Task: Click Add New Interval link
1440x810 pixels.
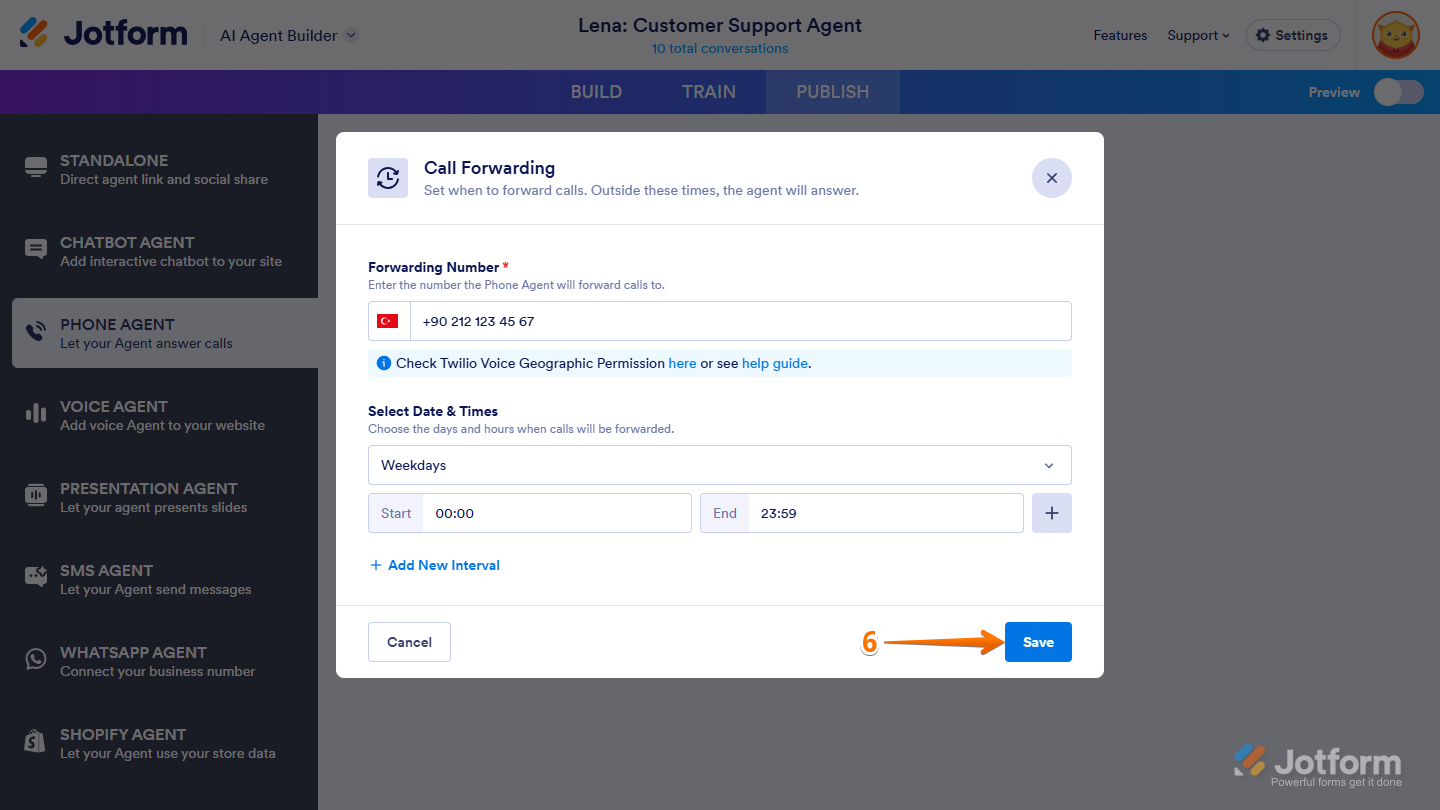Action: (435, 565)
